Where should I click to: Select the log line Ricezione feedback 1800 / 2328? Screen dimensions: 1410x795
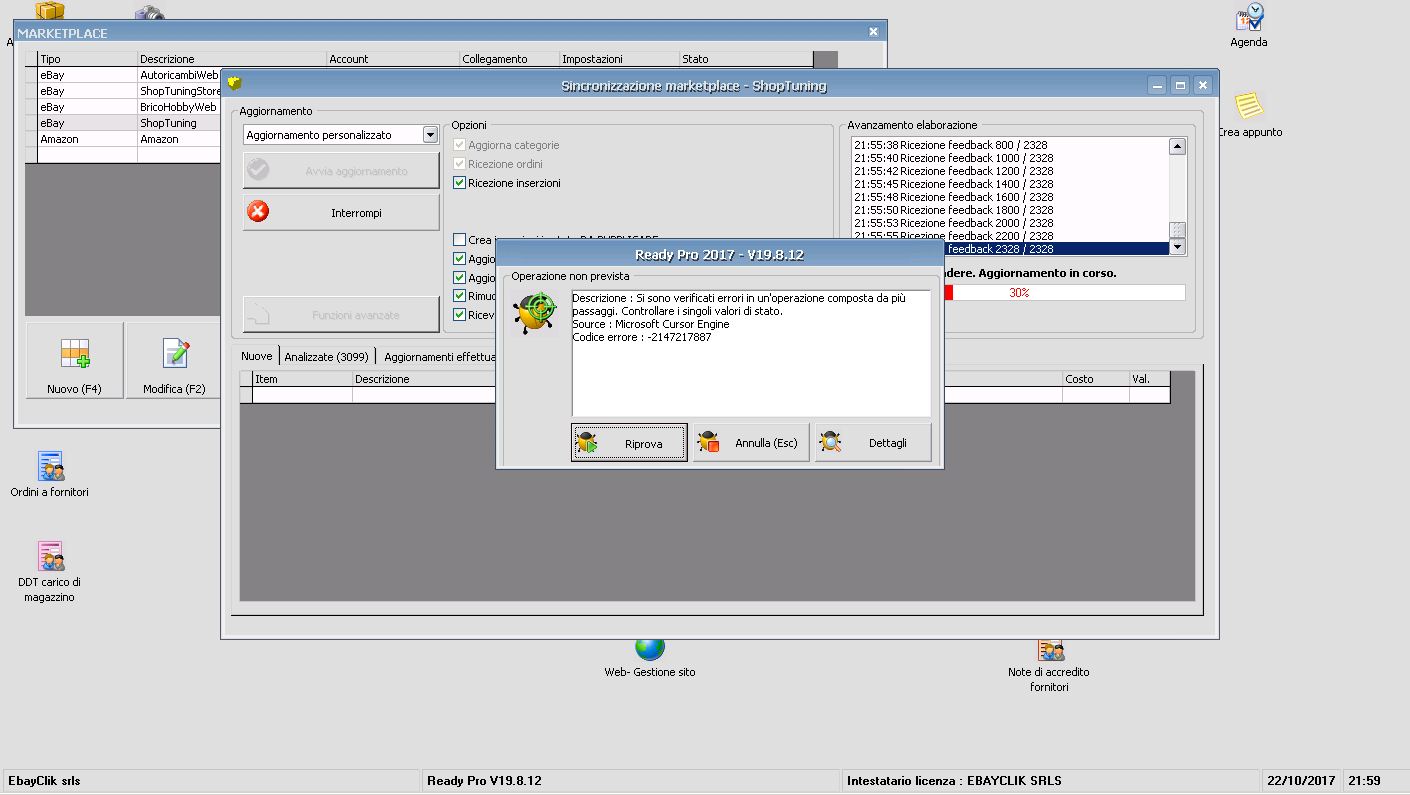[1010, 210]
